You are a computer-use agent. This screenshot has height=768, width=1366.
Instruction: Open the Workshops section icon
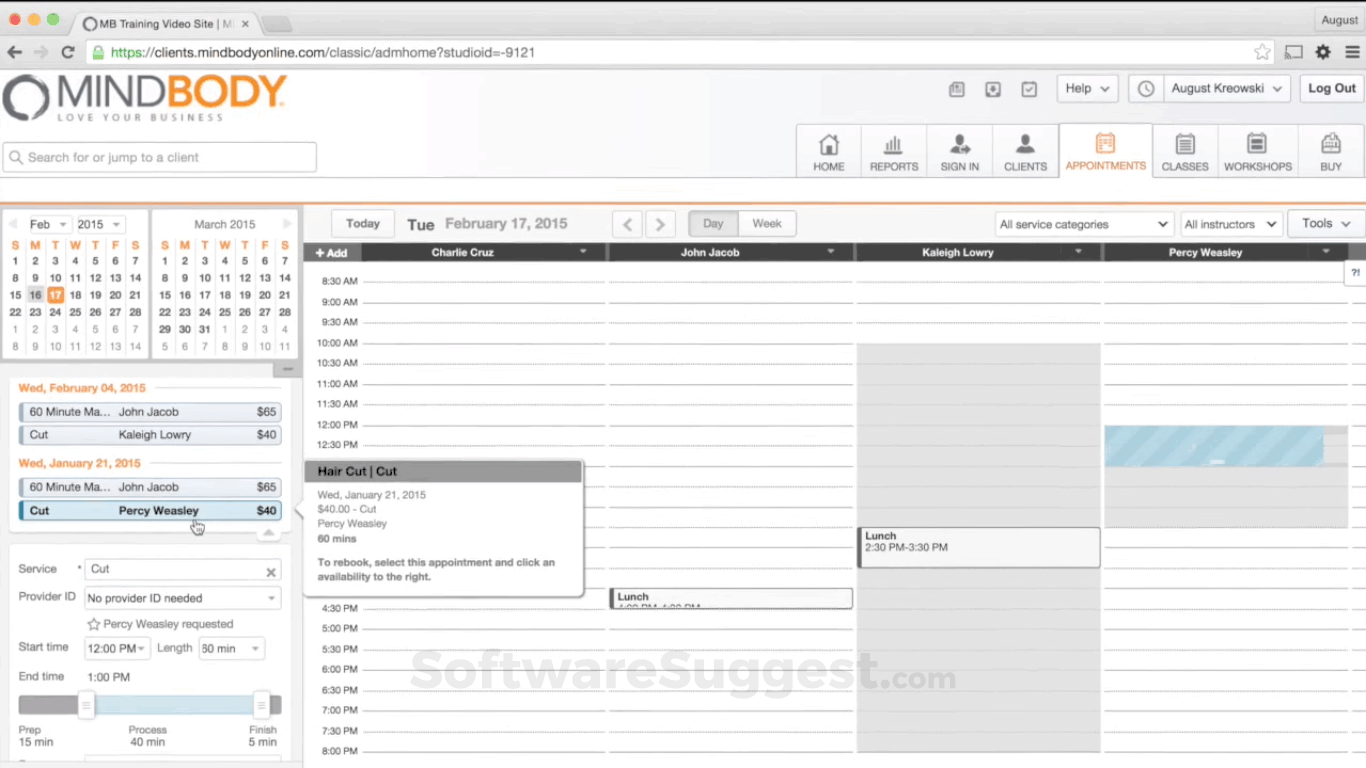point(1257,144)
